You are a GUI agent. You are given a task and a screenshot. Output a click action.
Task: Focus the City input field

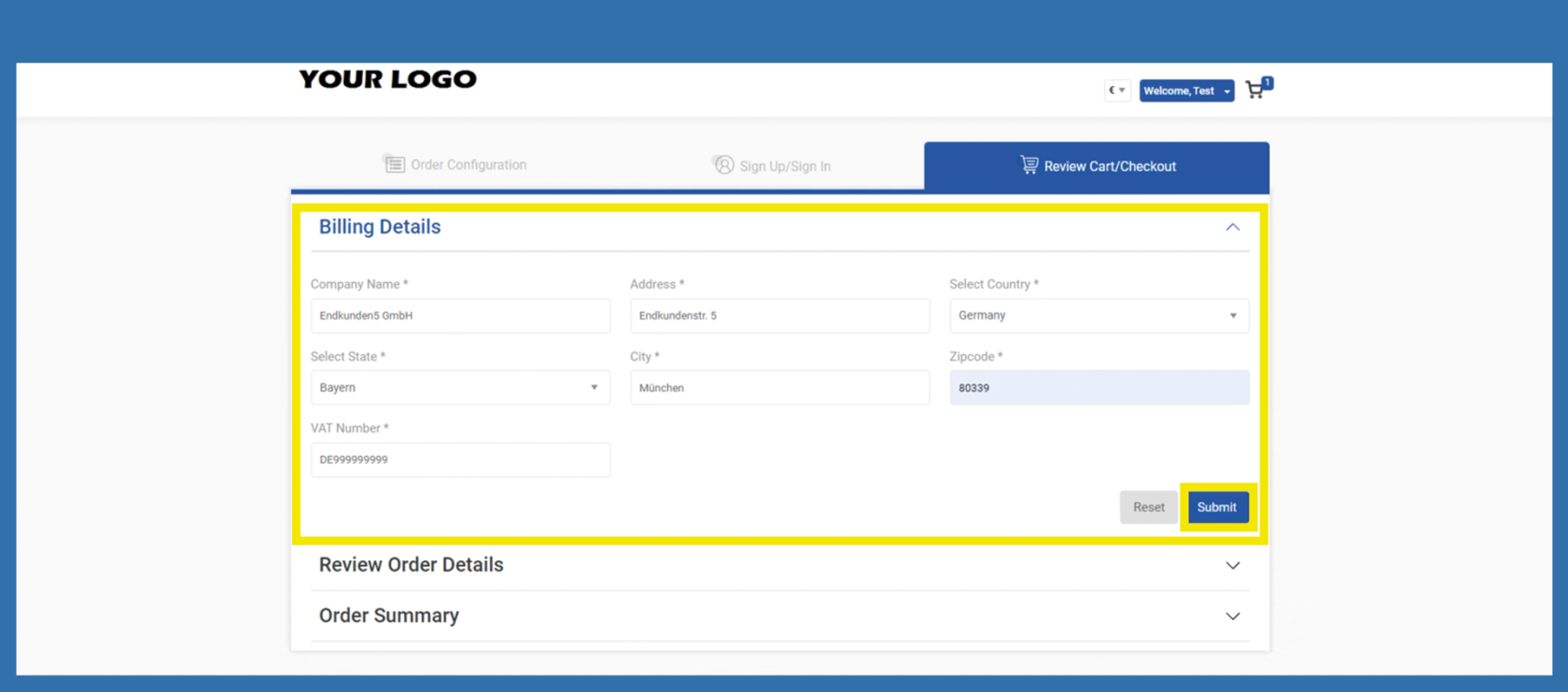tap(779, 388)
